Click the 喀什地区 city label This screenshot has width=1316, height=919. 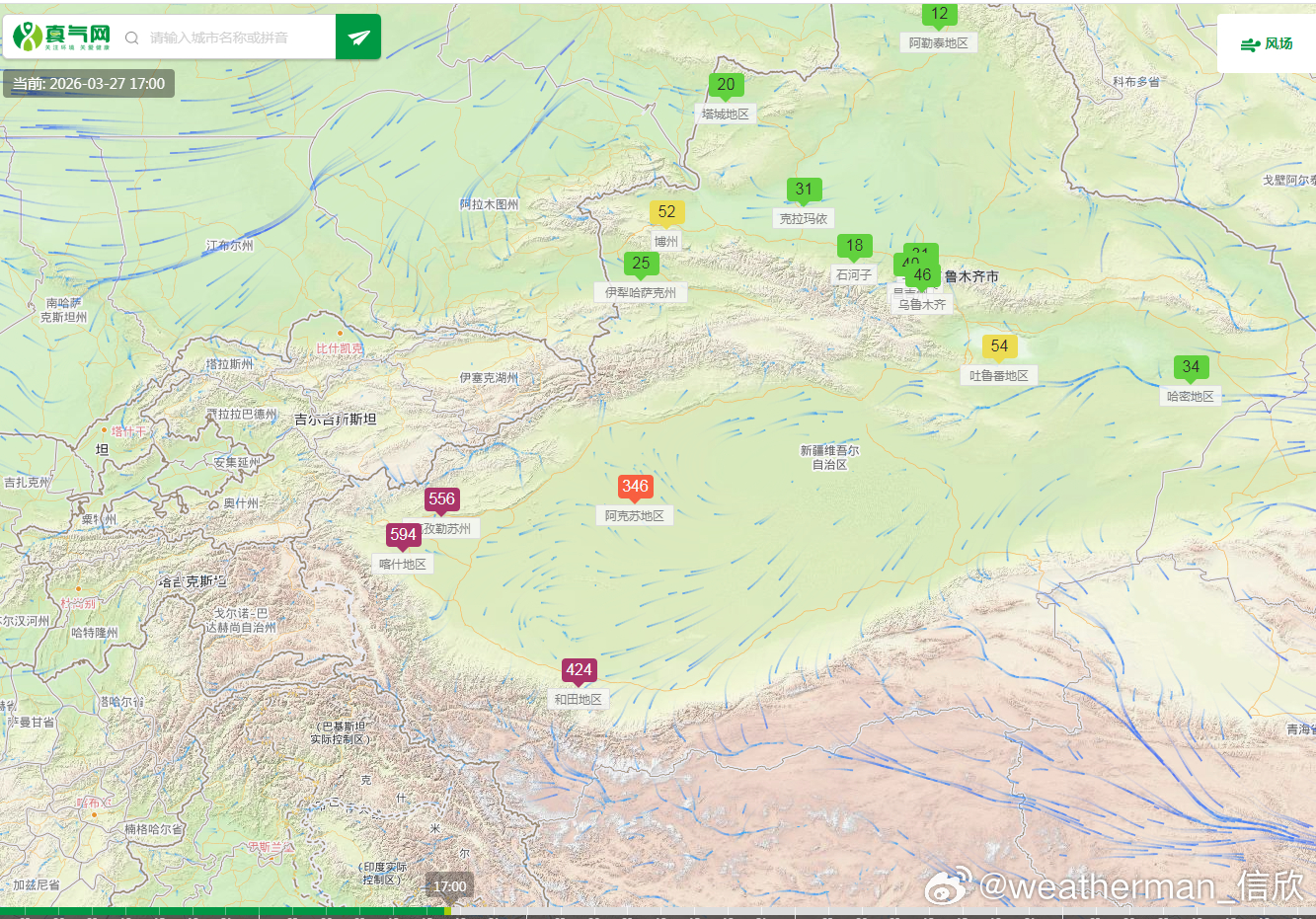(x=403, y=565)
